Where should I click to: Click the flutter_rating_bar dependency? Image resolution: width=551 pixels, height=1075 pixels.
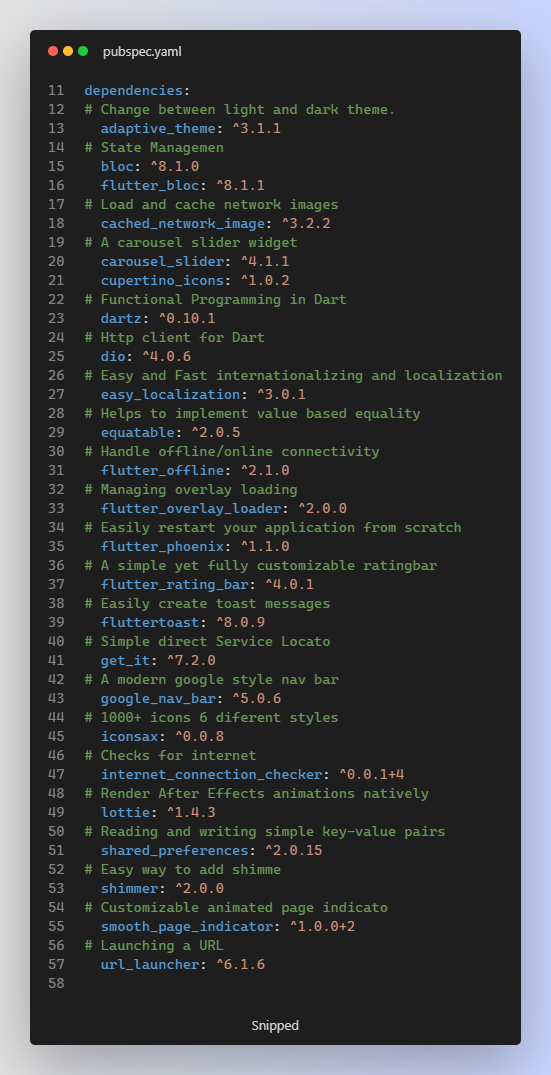click(175, 585)
